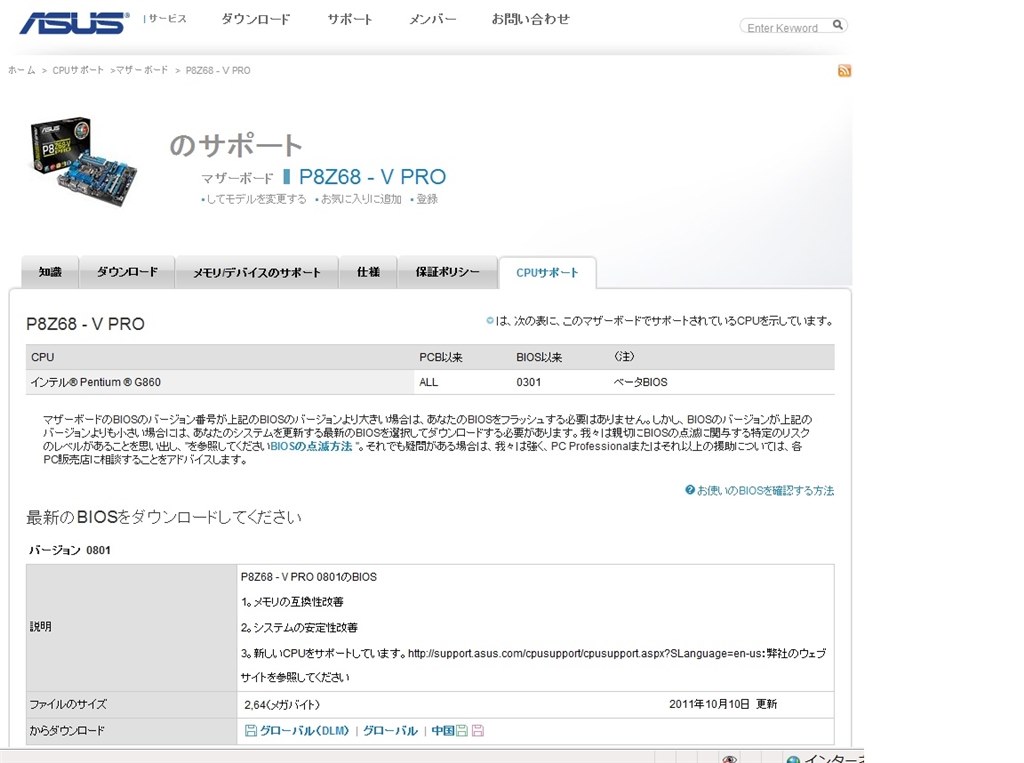1024x763 pixels.
Task: Click the マザーボード label beside the product name
Action: click(x=237, y=178)
